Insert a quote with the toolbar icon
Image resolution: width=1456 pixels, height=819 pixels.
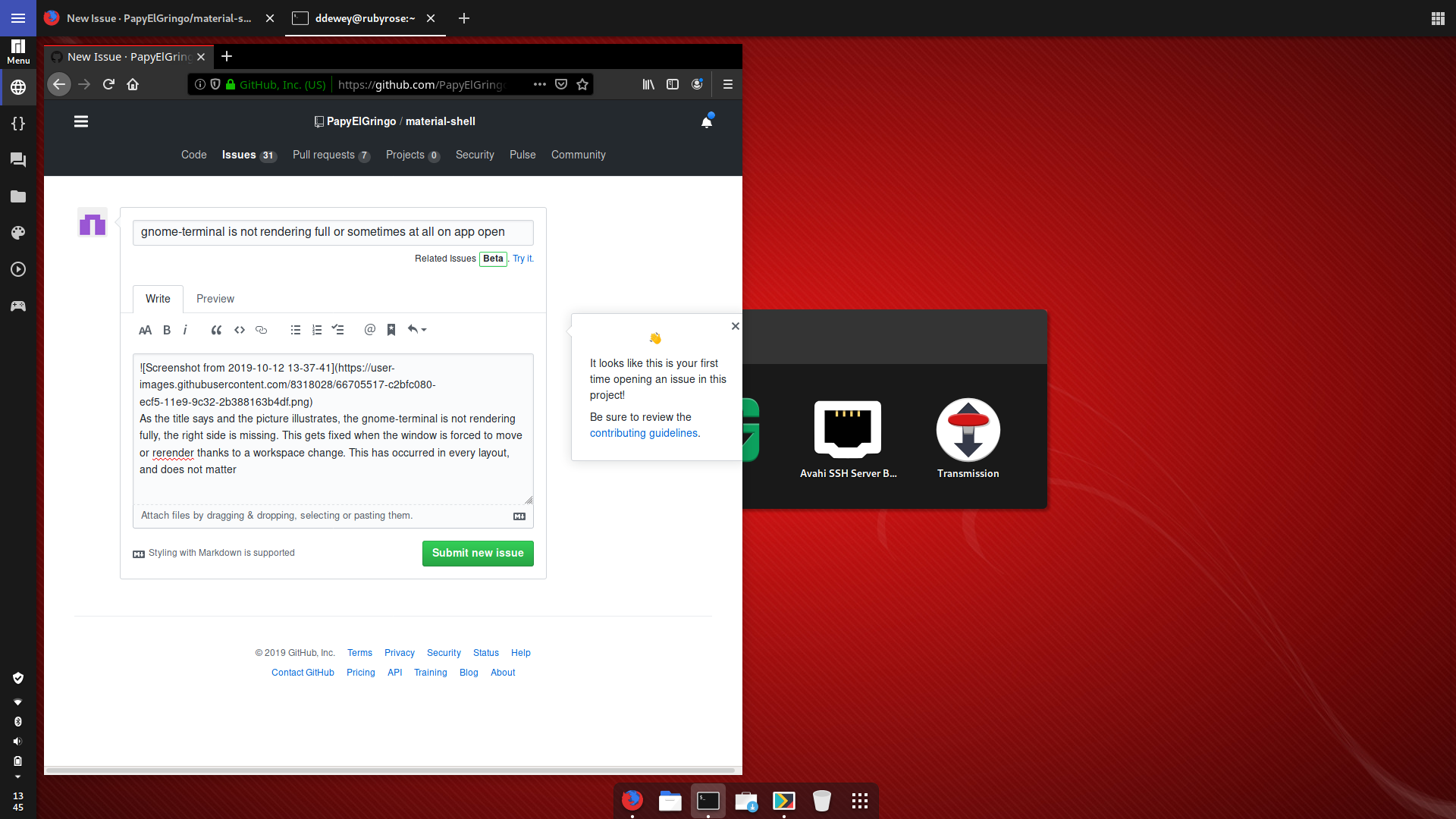216,330
